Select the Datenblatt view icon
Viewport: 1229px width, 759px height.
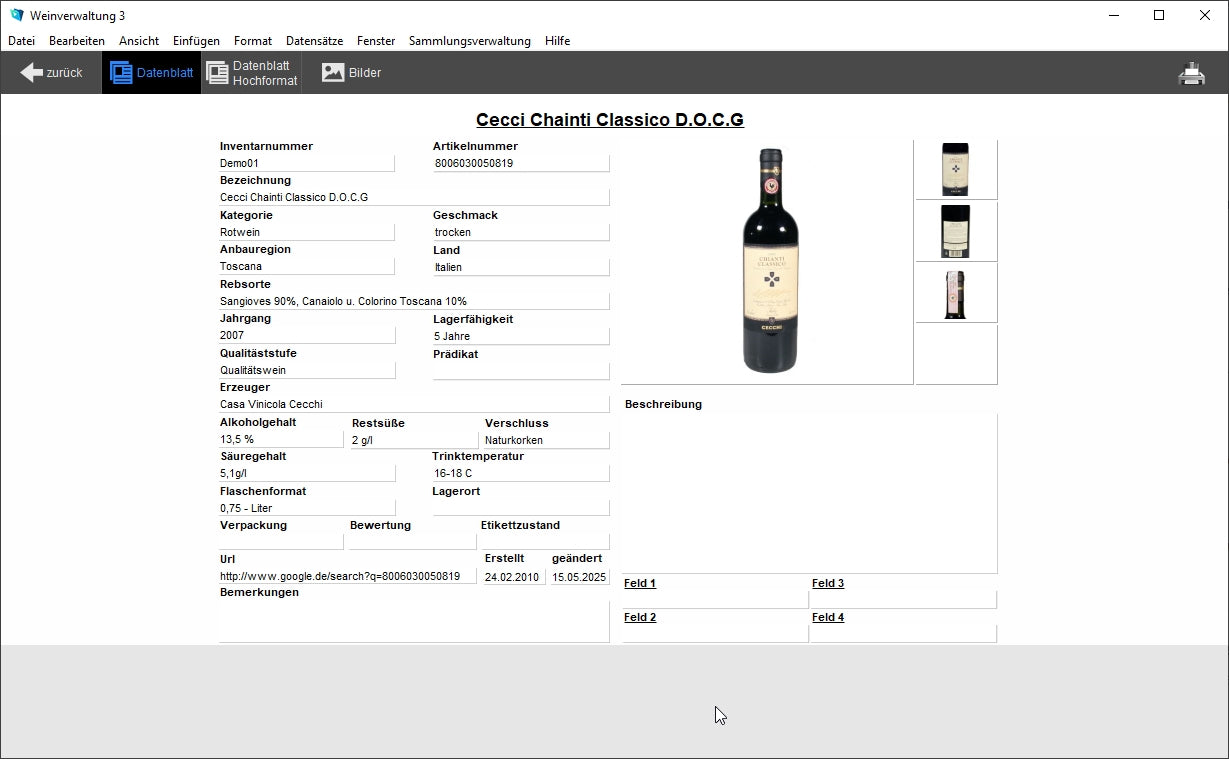122,72
